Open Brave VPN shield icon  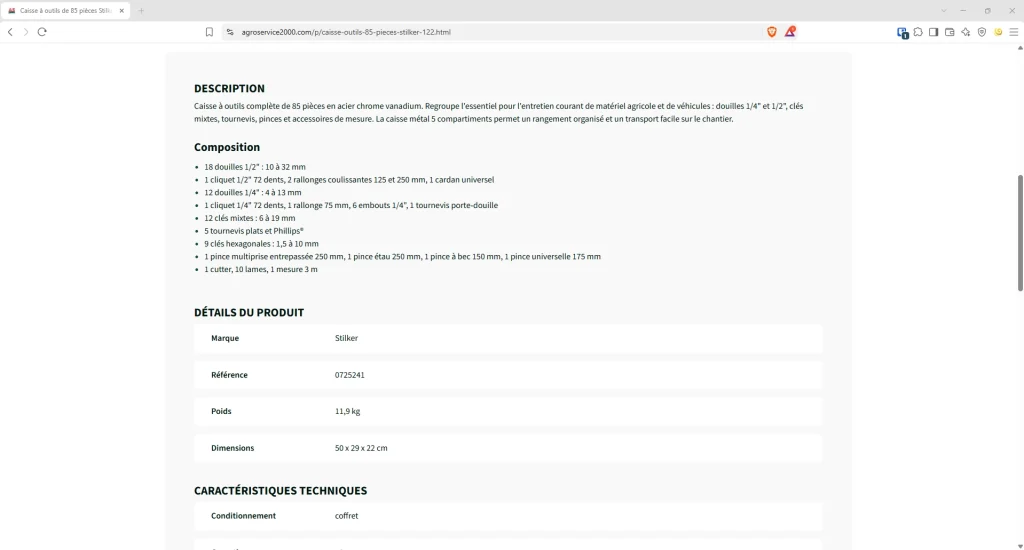982,32
